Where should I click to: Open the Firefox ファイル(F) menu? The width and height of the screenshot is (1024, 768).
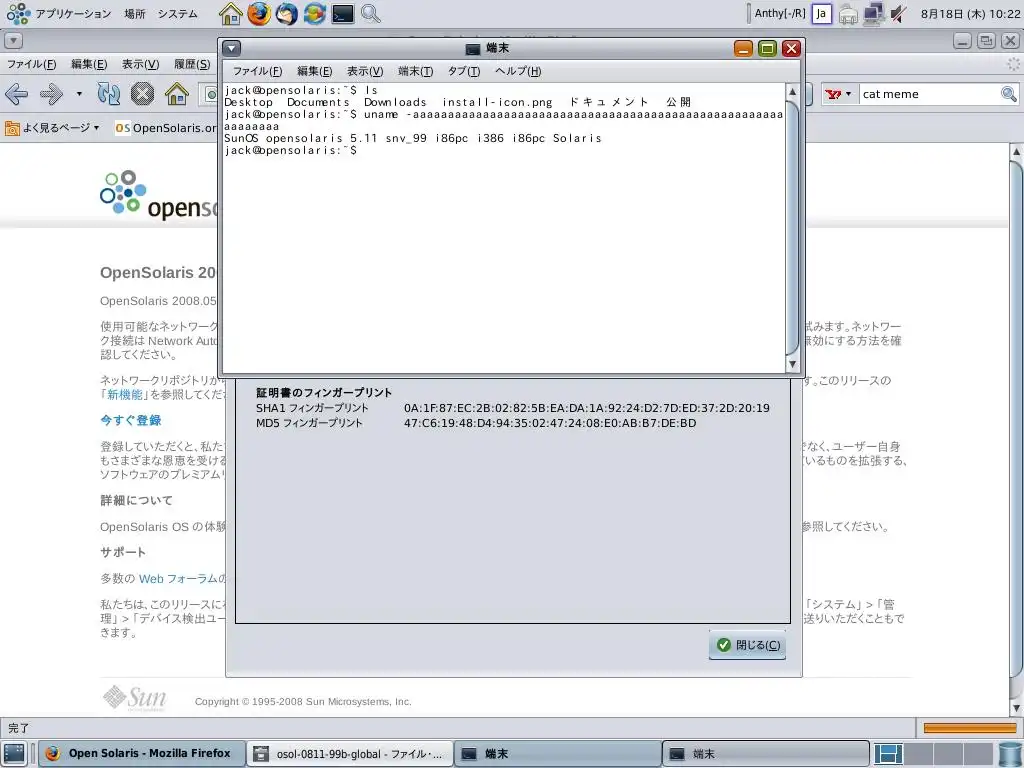(31, 64)
